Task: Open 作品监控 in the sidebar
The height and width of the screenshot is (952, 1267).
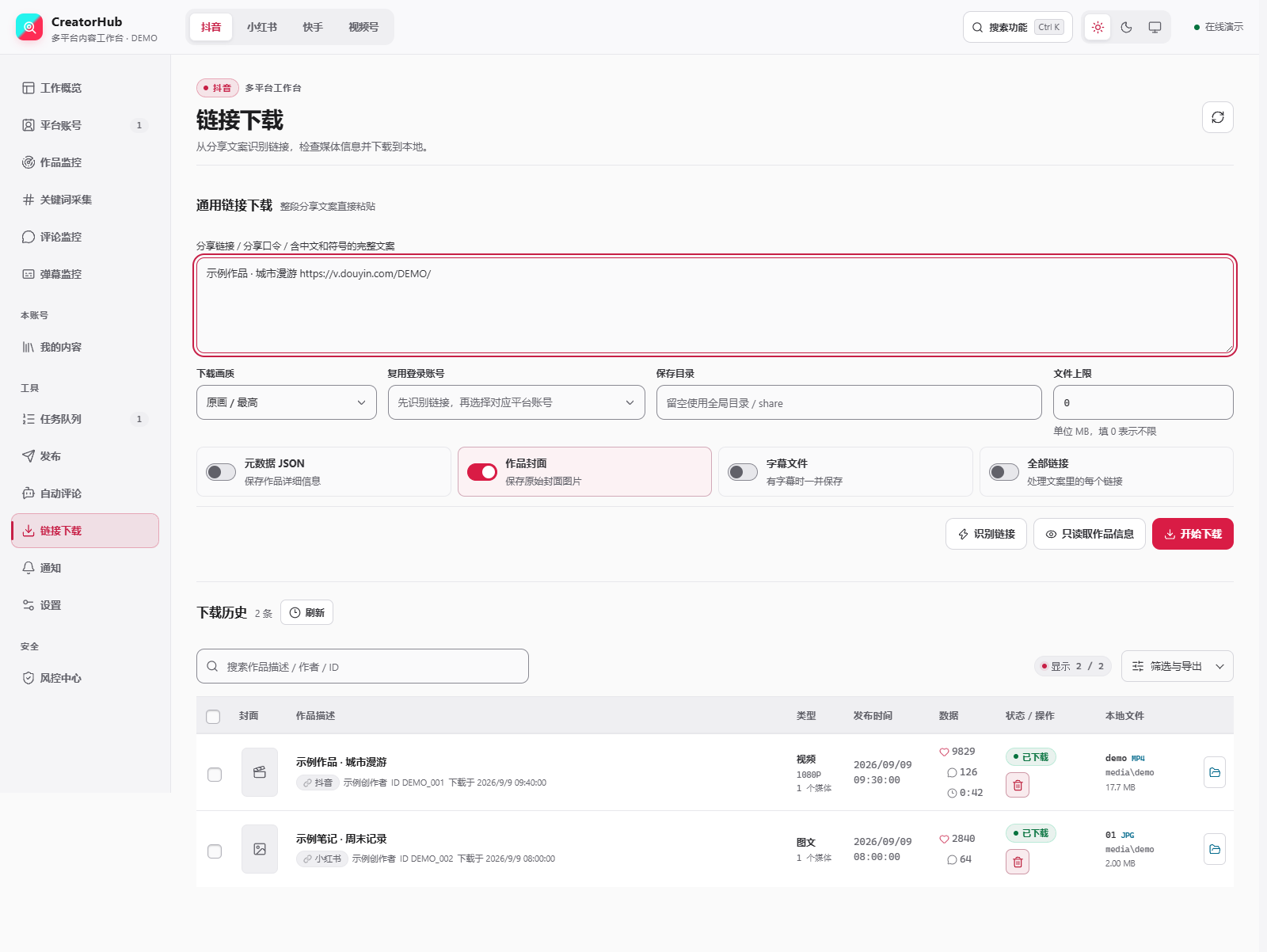Action: coord(85,162)
